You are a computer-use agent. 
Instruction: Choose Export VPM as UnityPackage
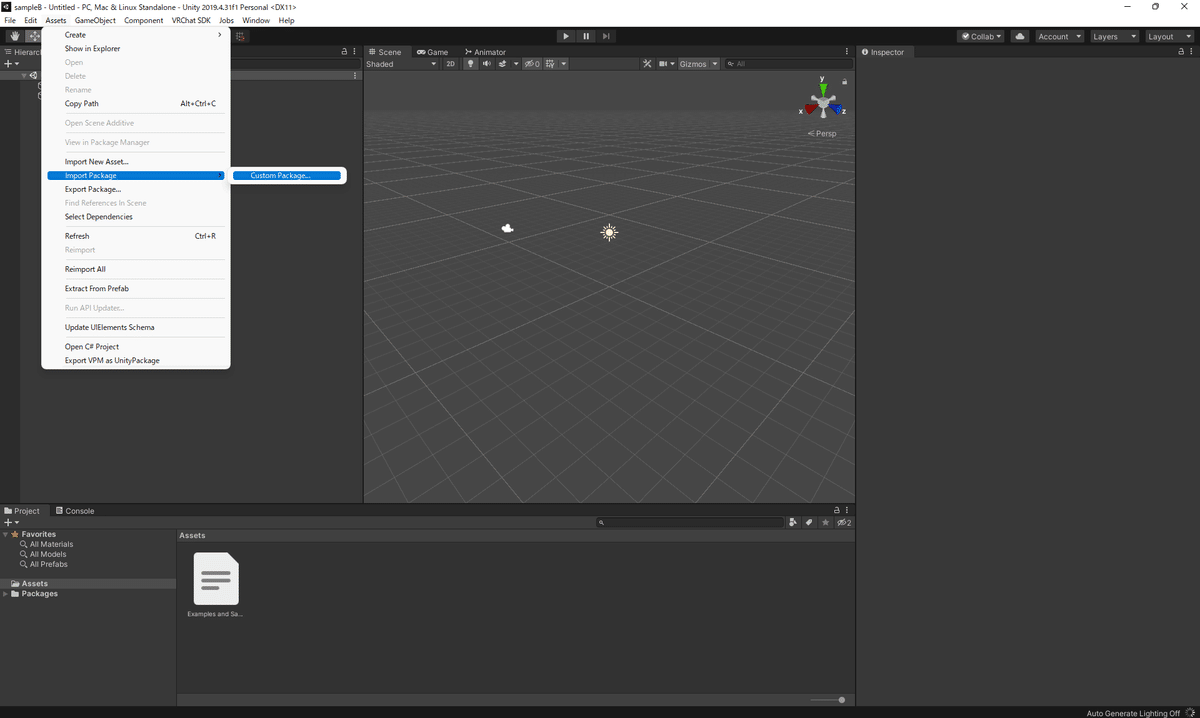point(136,361)
